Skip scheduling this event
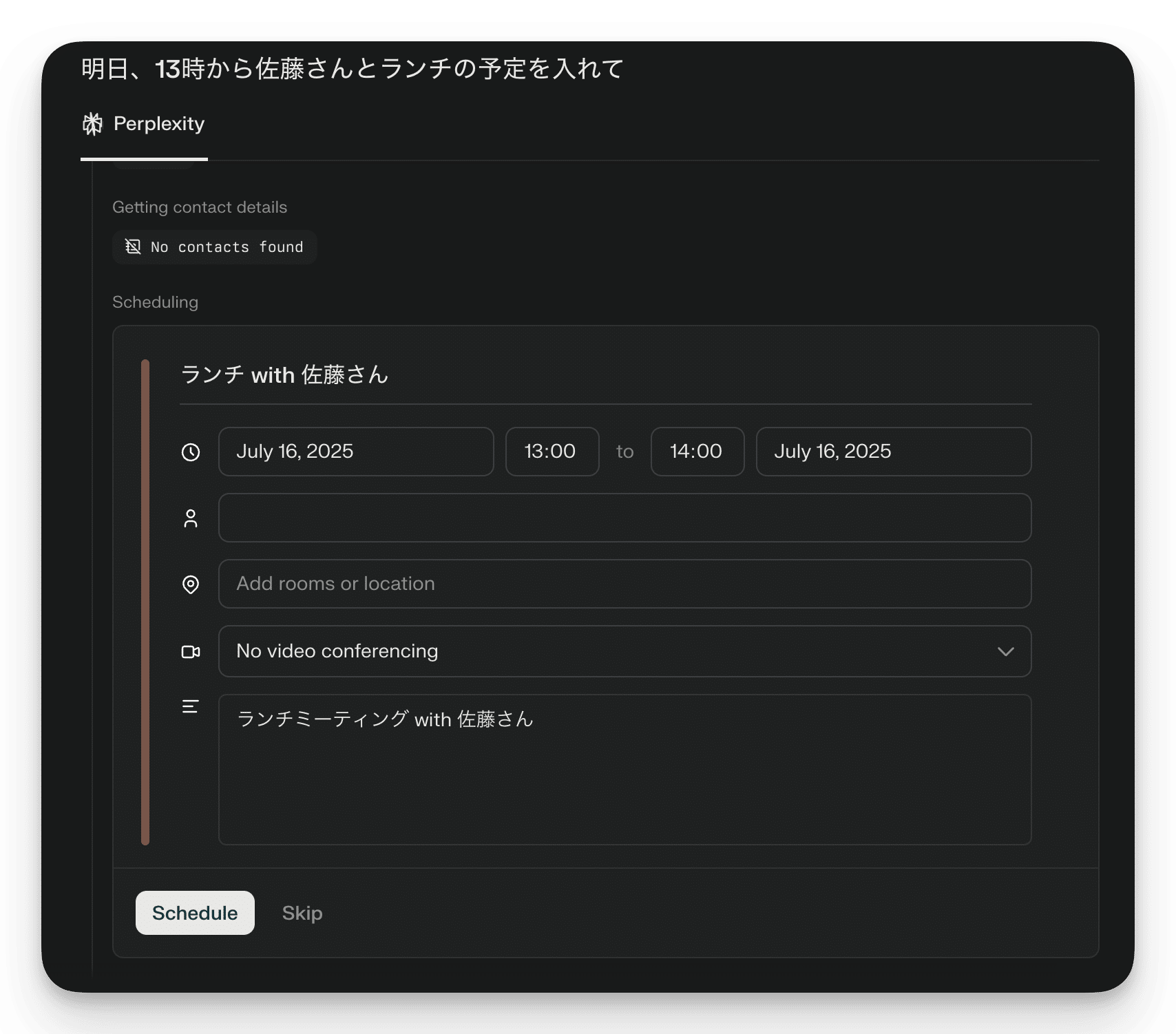Screen dimensions: 1176x1034 [x=302, y=913]
